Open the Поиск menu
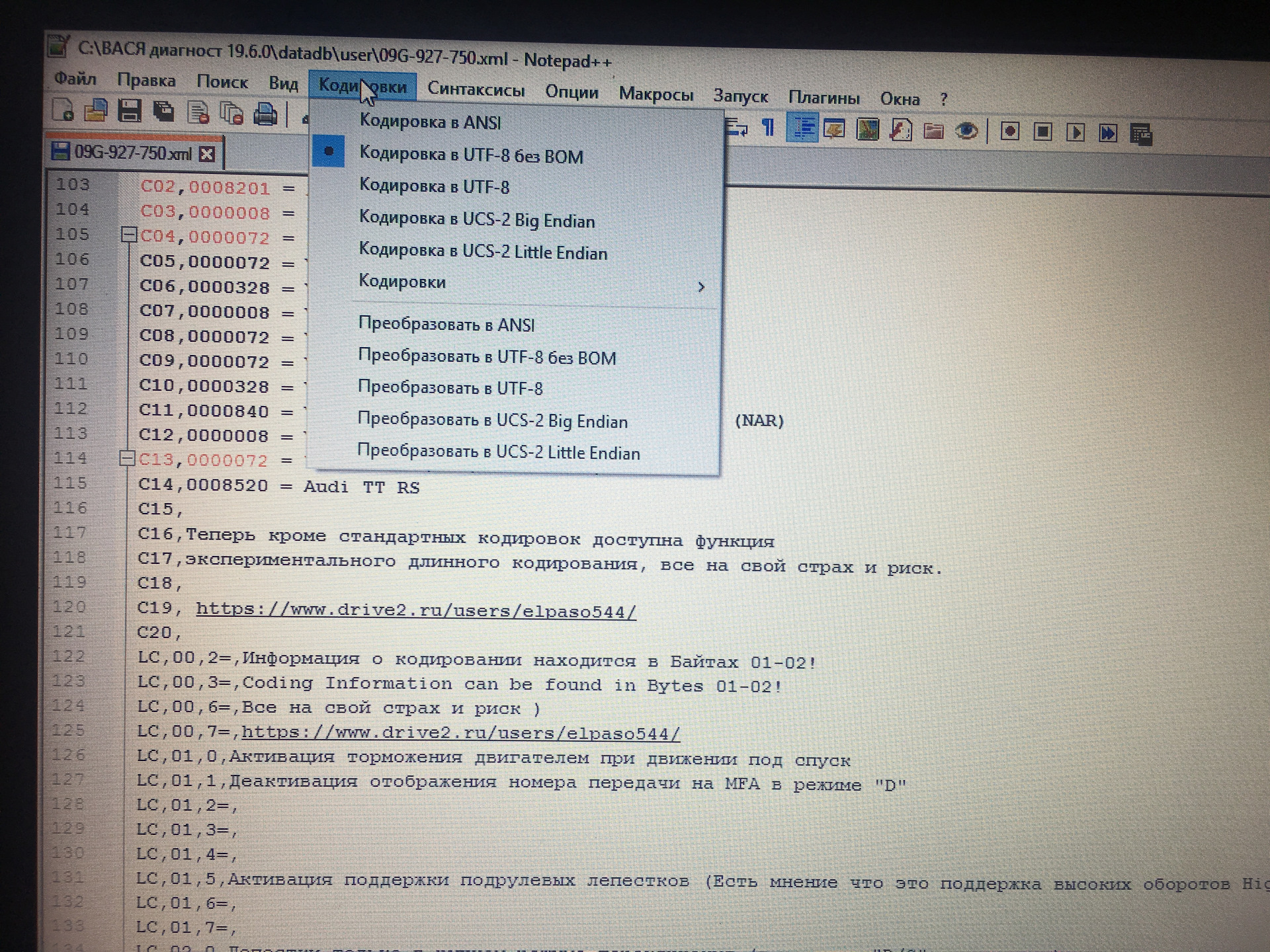The image size is (1270, 952). 222,82
